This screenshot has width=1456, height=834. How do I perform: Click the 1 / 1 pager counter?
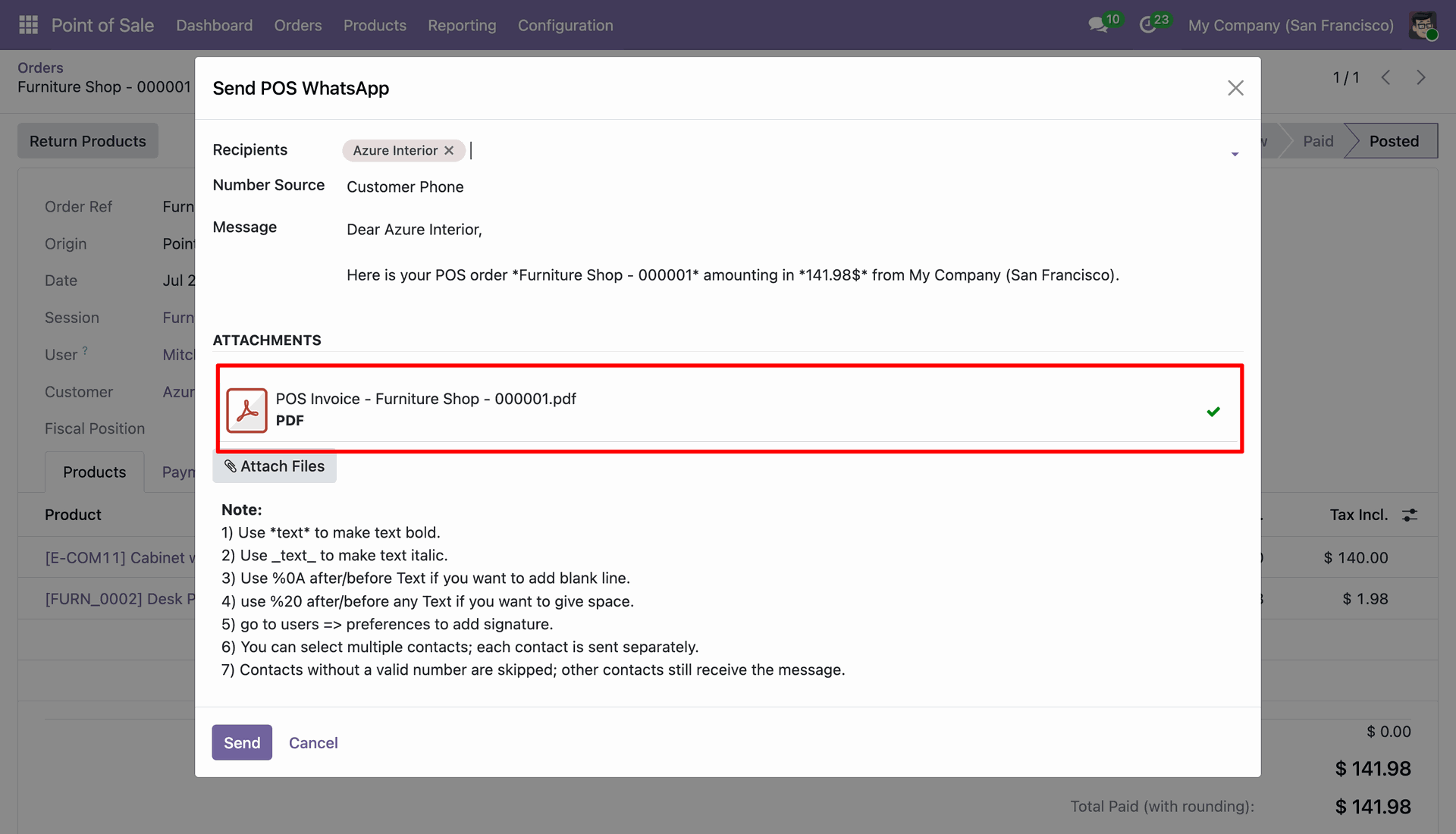tap(1346, 77)
